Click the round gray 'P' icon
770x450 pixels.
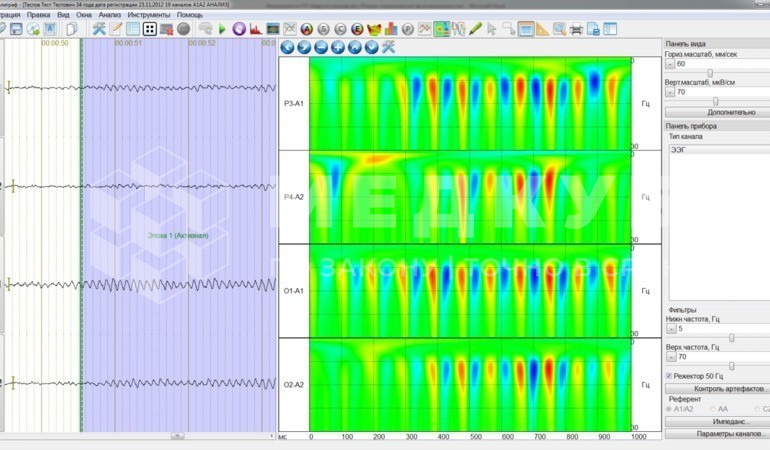click(x=408, y=29)
